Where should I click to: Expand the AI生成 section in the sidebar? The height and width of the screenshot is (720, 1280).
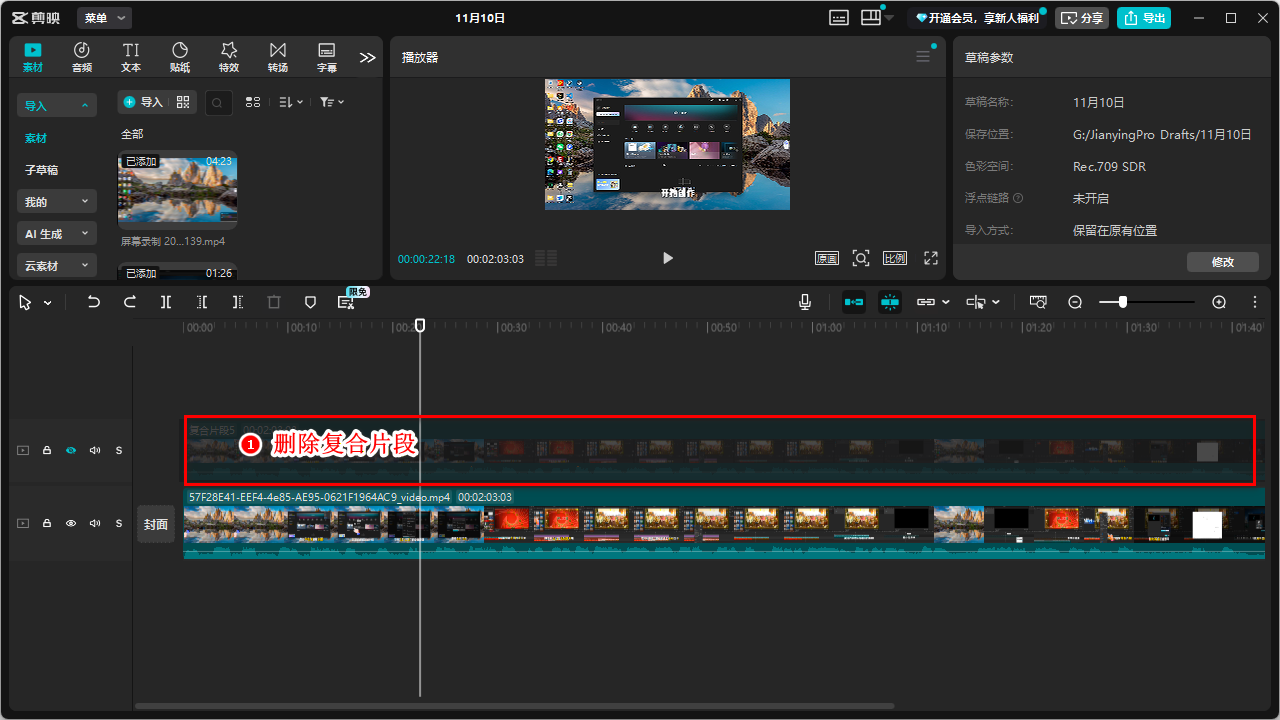pyautogui.click(x=57, y=234)
